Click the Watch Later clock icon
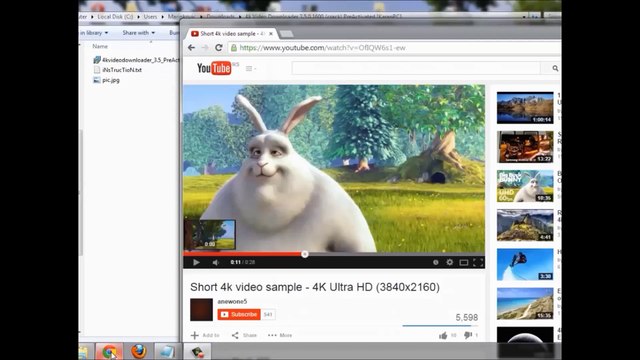 pos(436,262)
